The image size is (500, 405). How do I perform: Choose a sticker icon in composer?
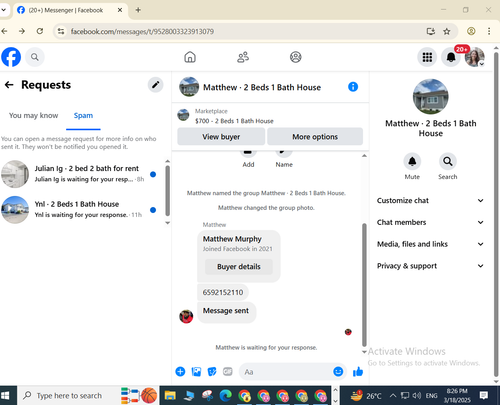click(x=212, y=371)
